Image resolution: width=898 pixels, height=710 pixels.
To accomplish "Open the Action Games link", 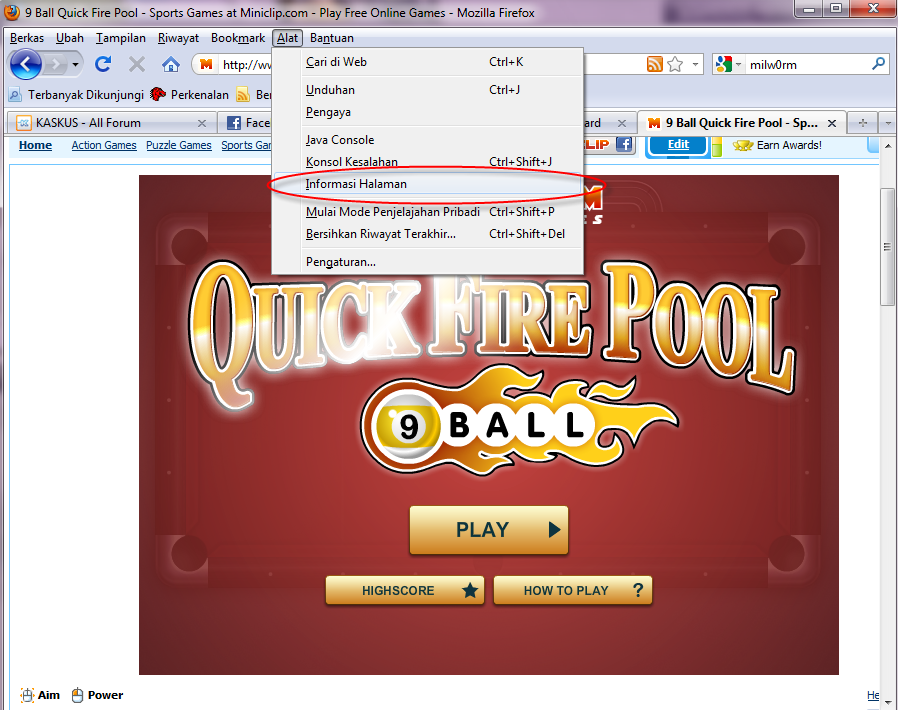I will (104, 145).
